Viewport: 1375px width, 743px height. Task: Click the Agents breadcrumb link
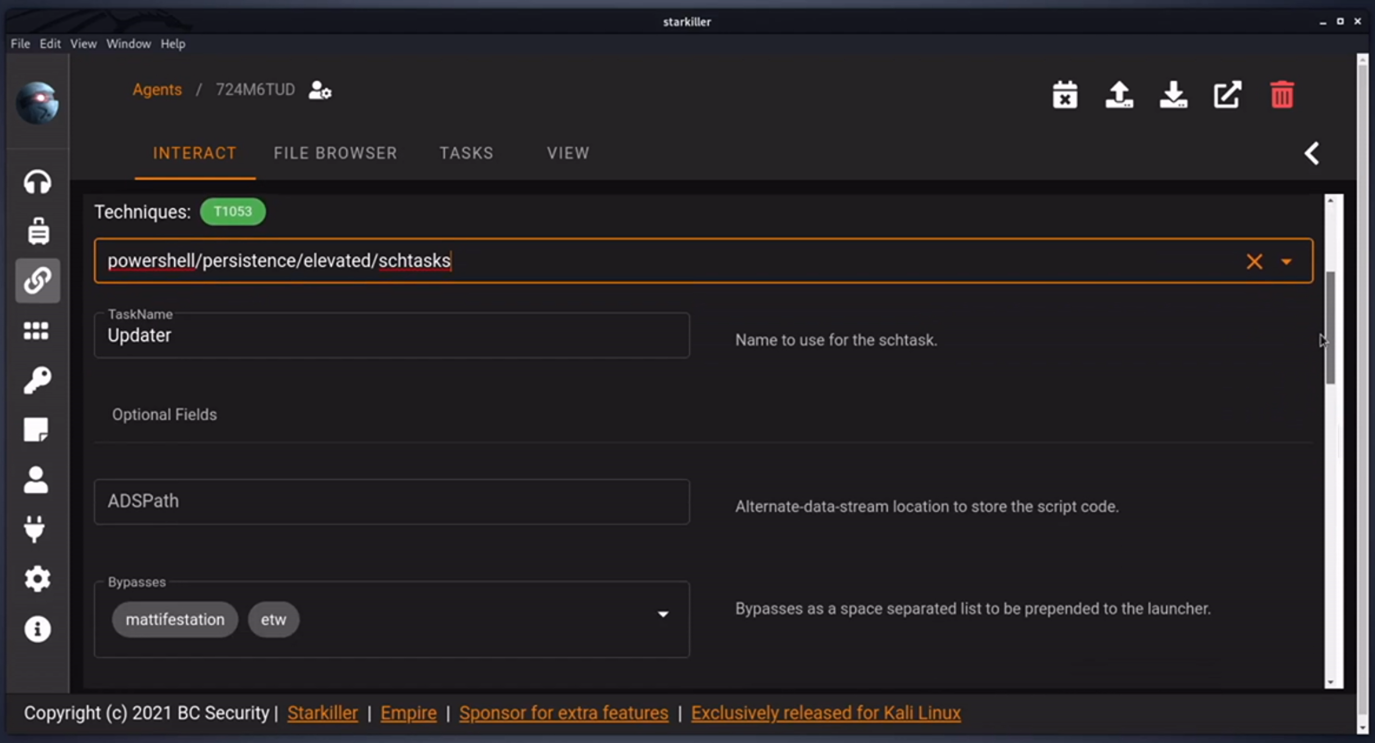pos(157,90)
